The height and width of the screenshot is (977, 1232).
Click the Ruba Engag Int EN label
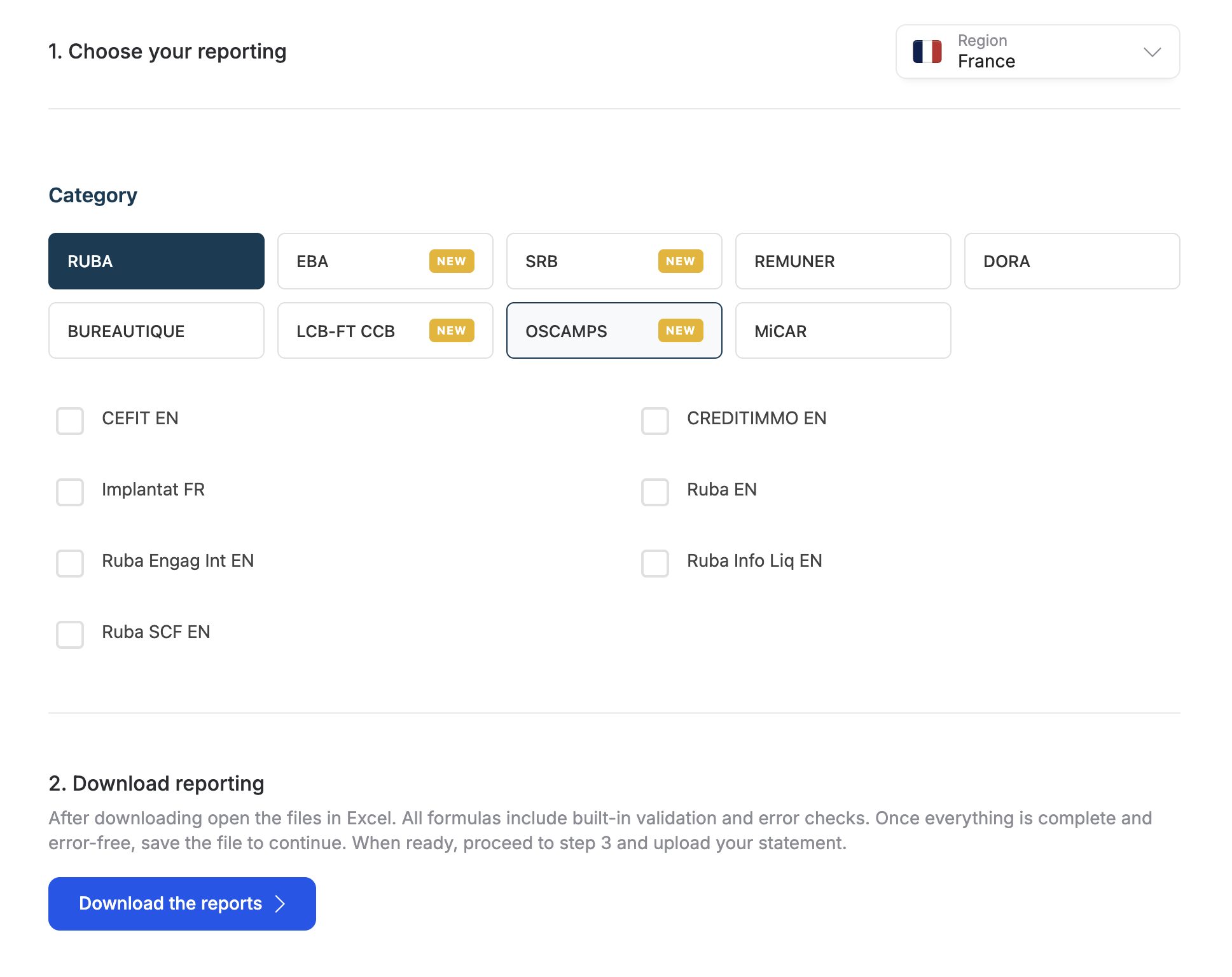(178, 561)
